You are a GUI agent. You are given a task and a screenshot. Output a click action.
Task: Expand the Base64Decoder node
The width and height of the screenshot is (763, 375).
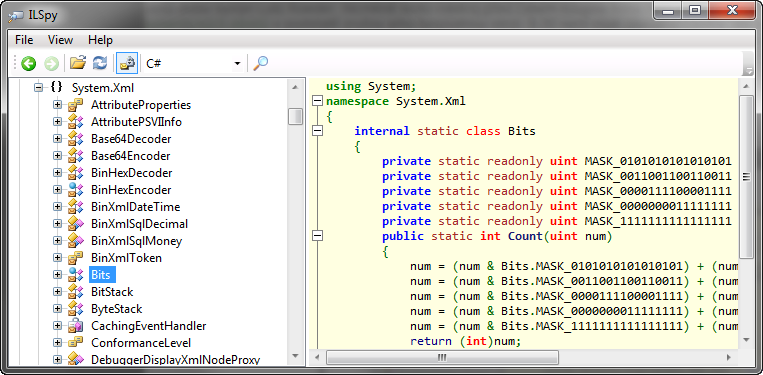coord(57,139)
